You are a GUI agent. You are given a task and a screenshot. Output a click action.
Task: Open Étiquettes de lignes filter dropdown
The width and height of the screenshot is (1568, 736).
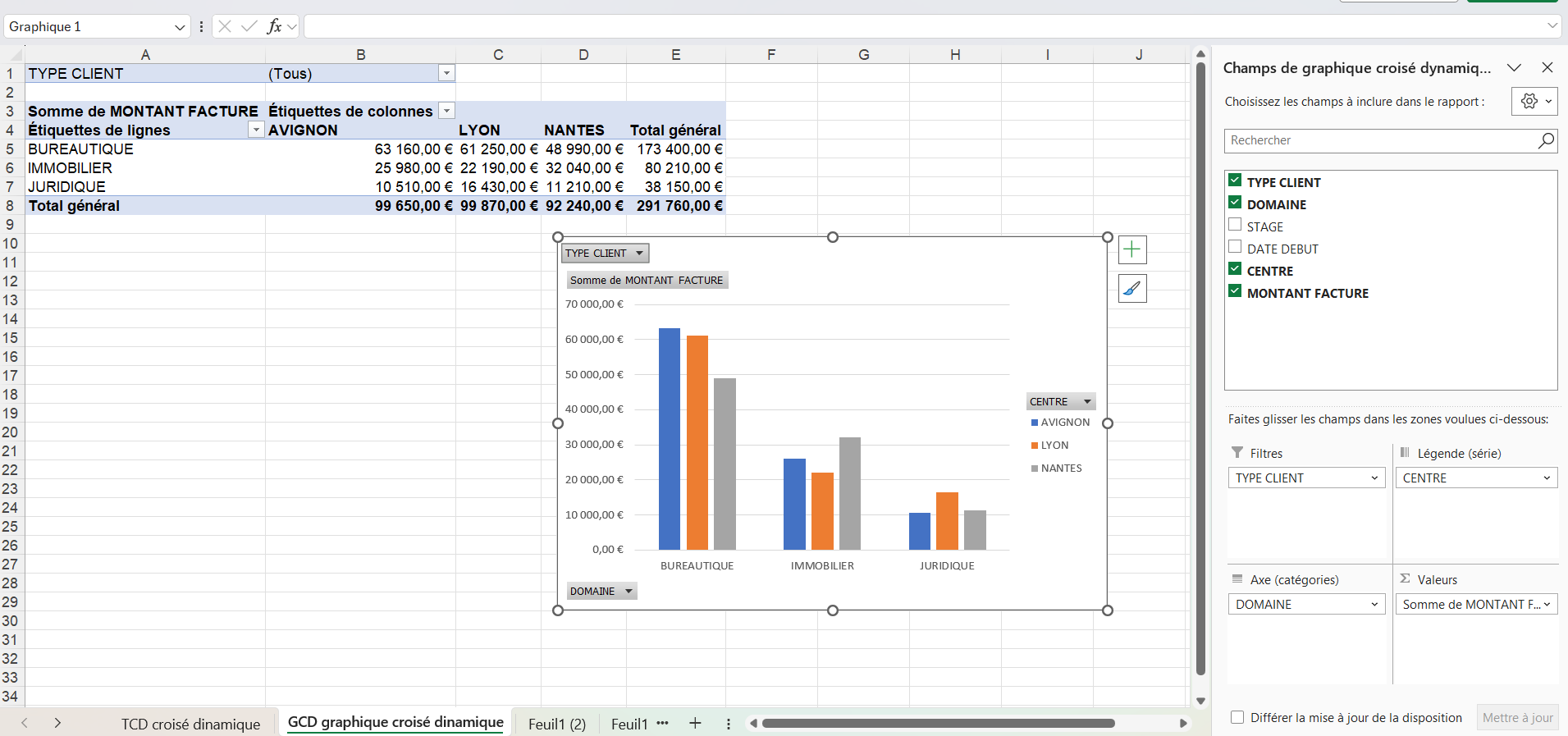pos(256,130)
